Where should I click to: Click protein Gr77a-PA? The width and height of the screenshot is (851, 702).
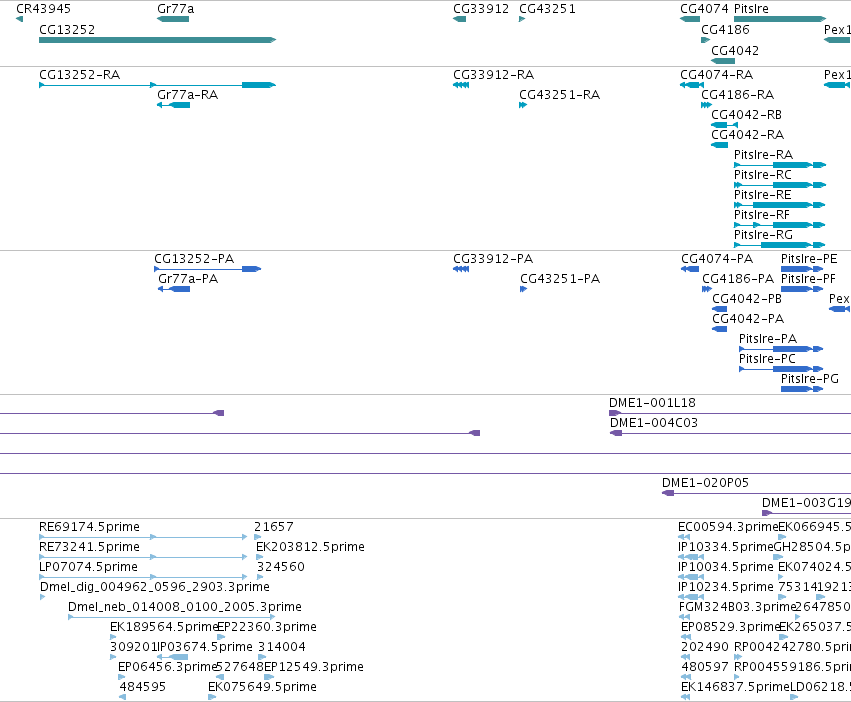174,289
